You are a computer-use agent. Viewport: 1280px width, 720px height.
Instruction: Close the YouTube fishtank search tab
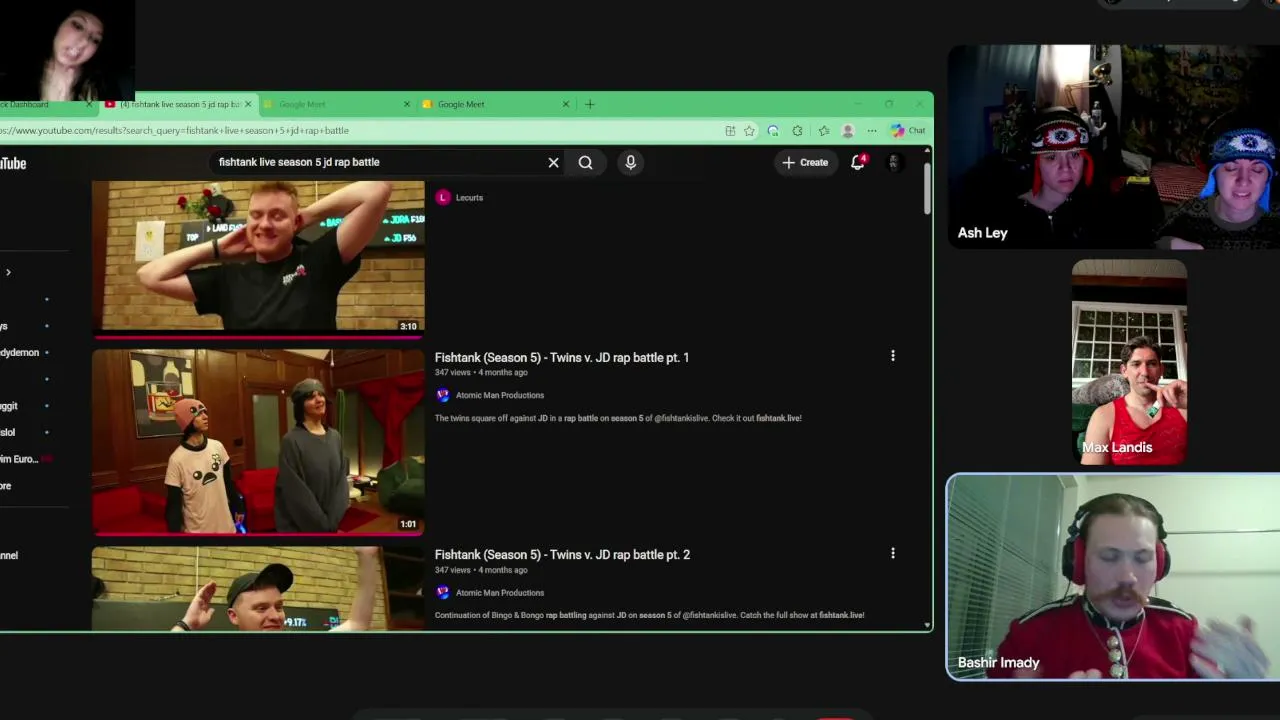coord(248,104)
